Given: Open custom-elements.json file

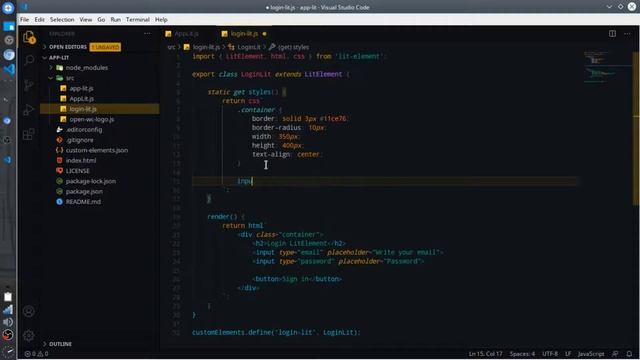Looking at the screenshot, I should pos(97,150).
